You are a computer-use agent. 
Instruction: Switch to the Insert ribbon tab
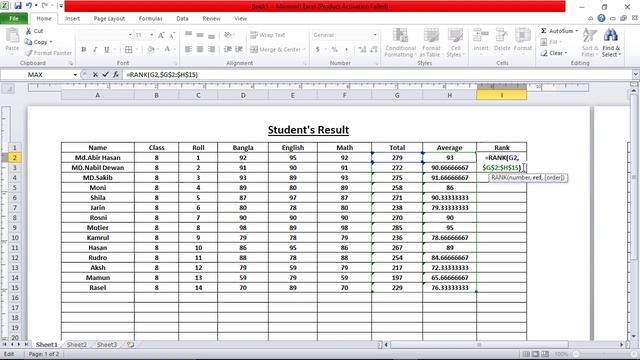[x=72, y=18]
